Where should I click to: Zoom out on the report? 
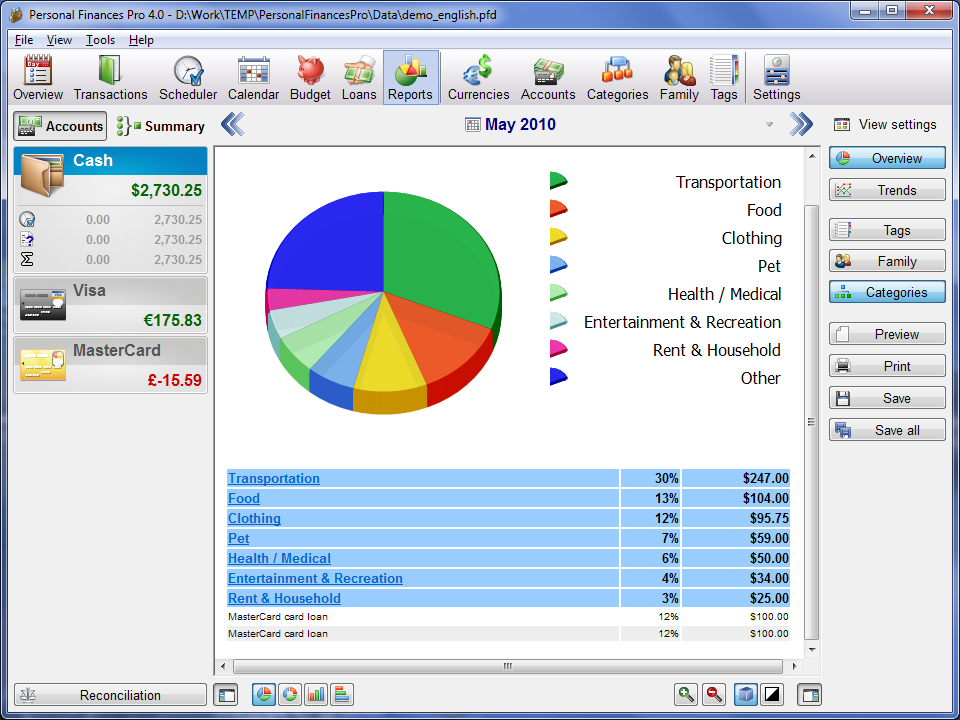[713, 694]
